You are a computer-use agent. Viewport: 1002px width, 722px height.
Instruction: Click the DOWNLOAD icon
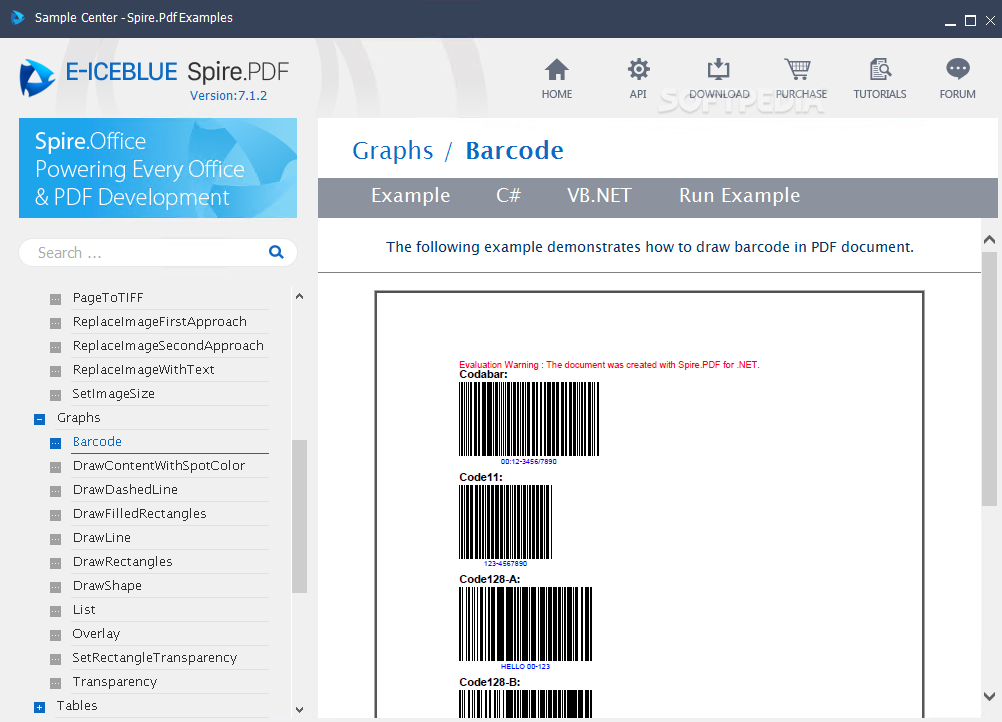pos(718,69)
